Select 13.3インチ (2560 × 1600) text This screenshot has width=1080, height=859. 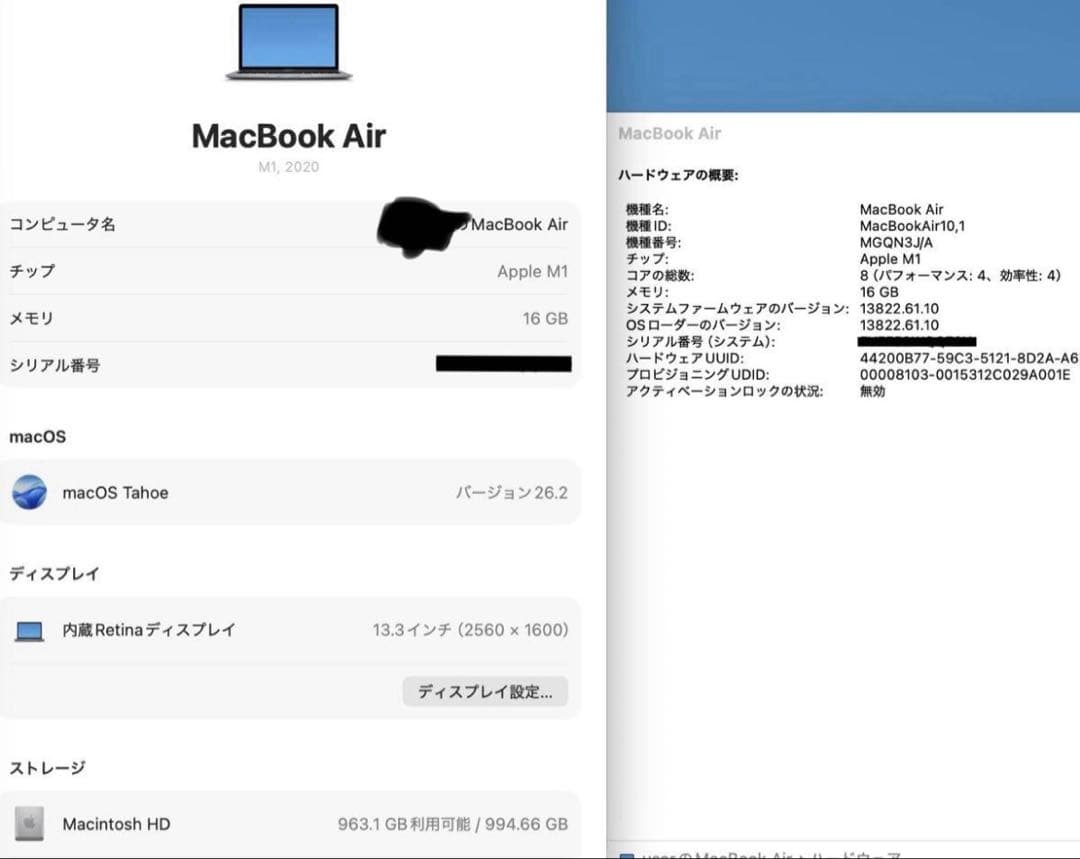point(470,630)
